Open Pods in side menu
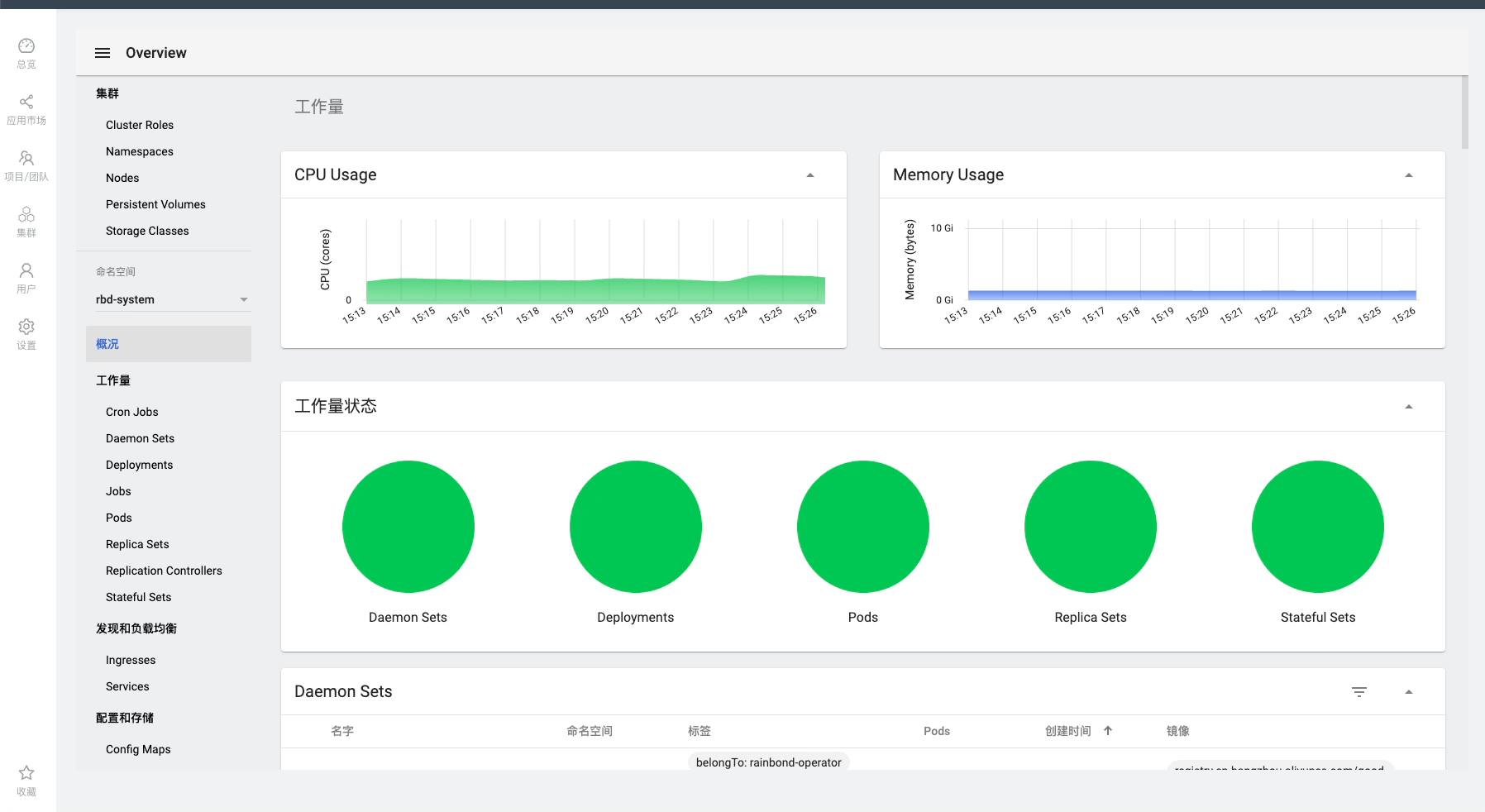Viewport: 1485px width, 812px height. (119, 518)
